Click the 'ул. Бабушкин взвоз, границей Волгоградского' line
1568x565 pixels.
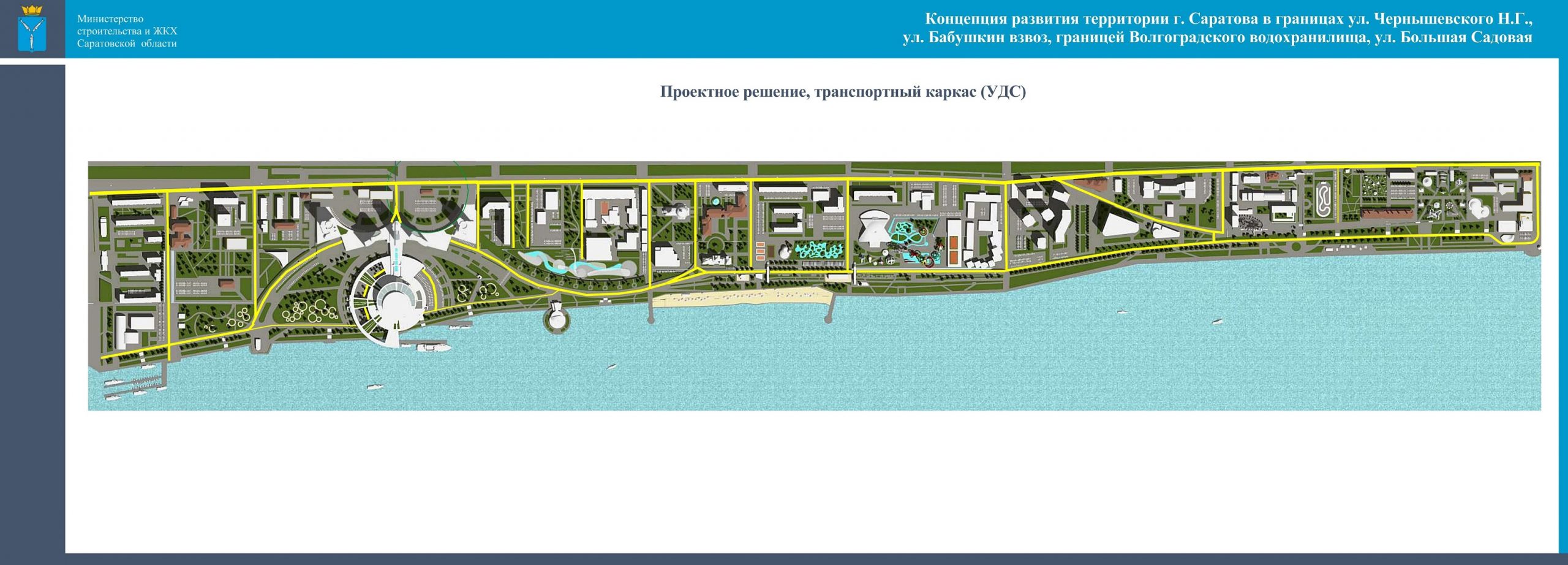coord(1218,37)
